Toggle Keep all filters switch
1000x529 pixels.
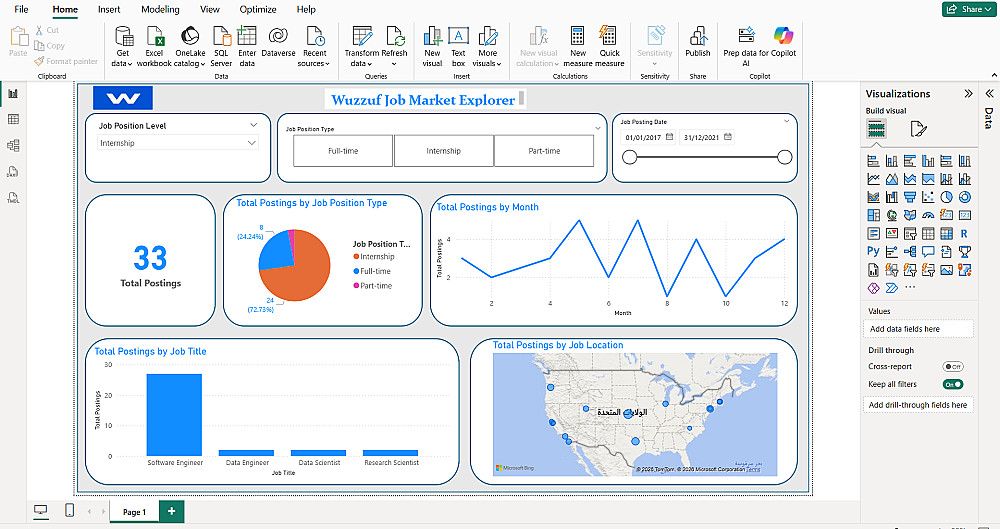tap(953, 385)
